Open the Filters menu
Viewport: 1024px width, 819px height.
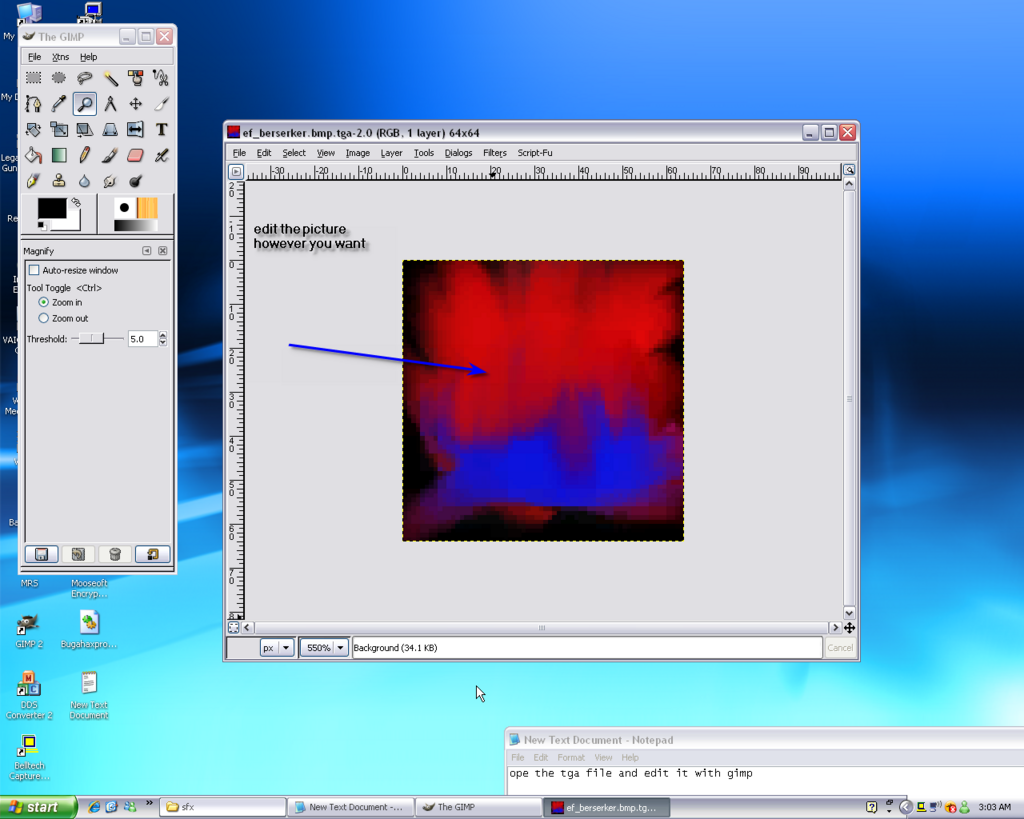[x=494, y=153]
